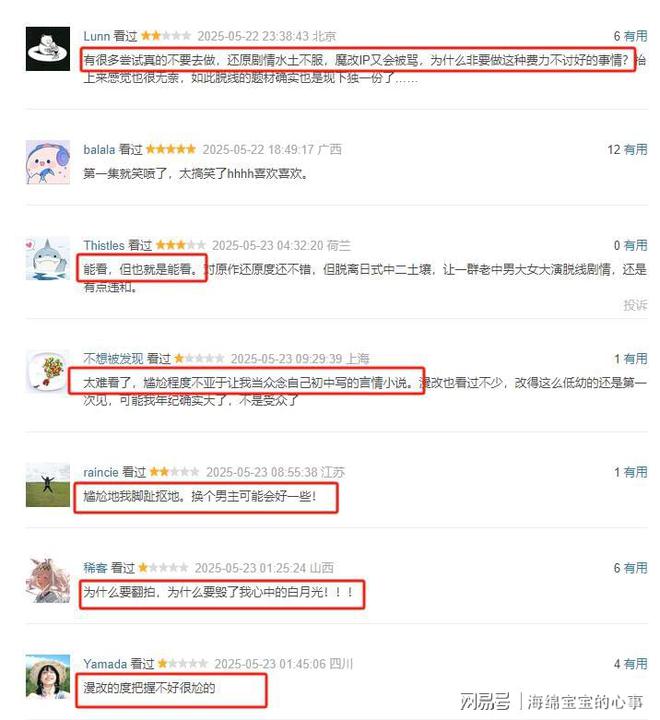Visit 不想被发现's user profile
The image size is (660, 720).
point(113,359)
